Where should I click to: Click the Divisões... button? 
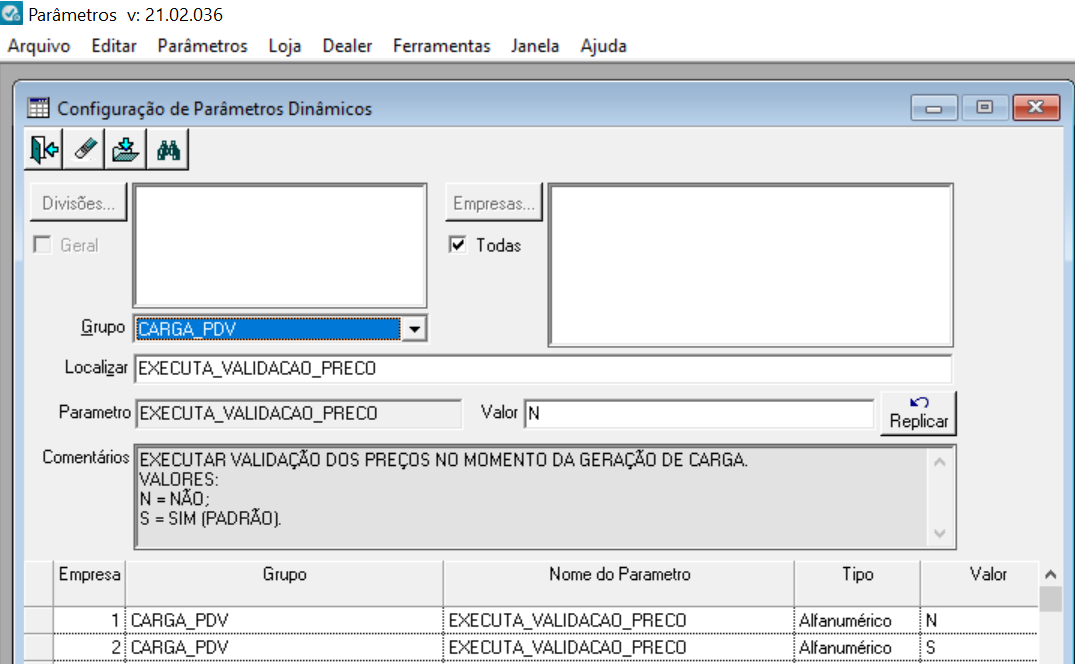[78, 203]
